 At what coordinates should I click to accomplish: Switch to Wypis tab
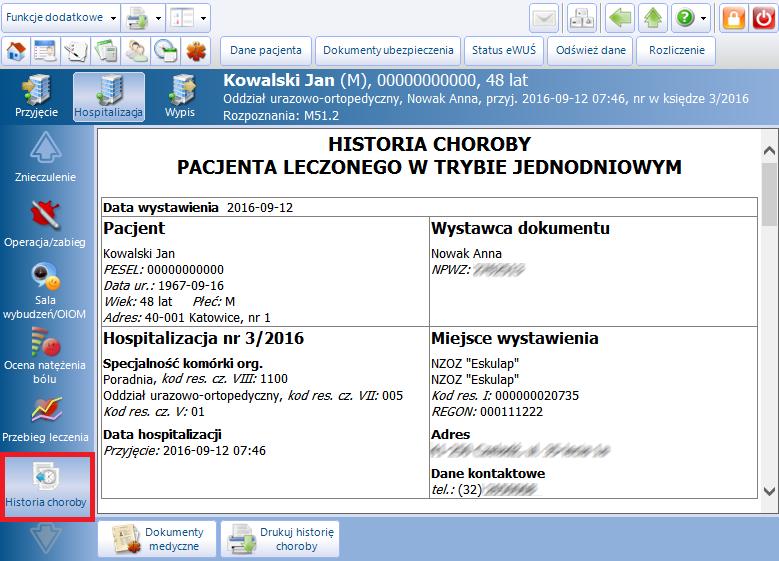point(180,96)
